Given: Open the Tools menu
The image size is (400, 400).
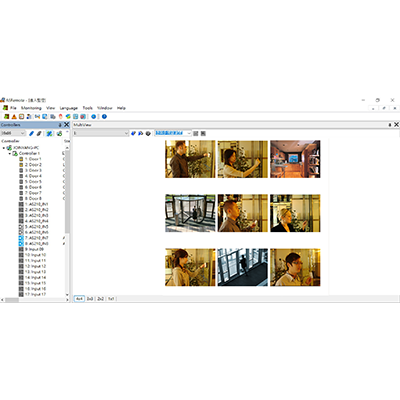Looking at the screenshot, I should click(87, 108).
